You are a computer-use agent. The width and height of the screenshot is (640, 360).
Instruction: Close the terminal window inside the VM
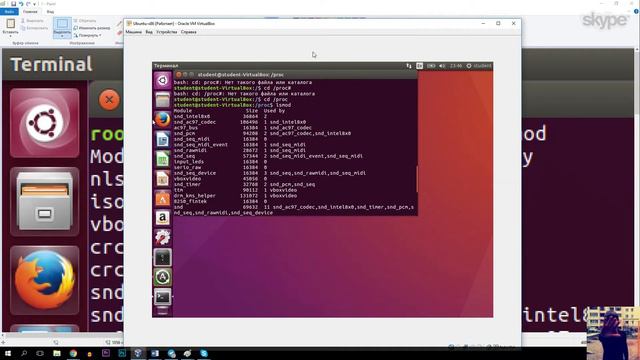(178, 75)
